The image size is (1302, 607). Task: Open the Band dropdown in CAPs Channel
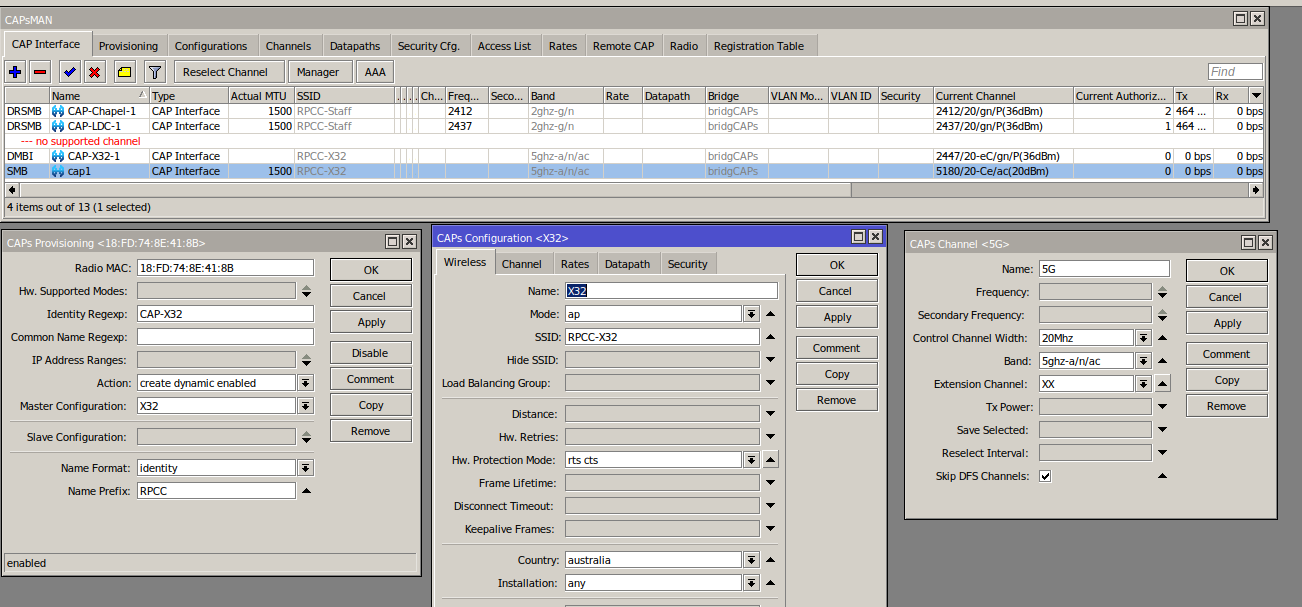(x=1142, y=361)
